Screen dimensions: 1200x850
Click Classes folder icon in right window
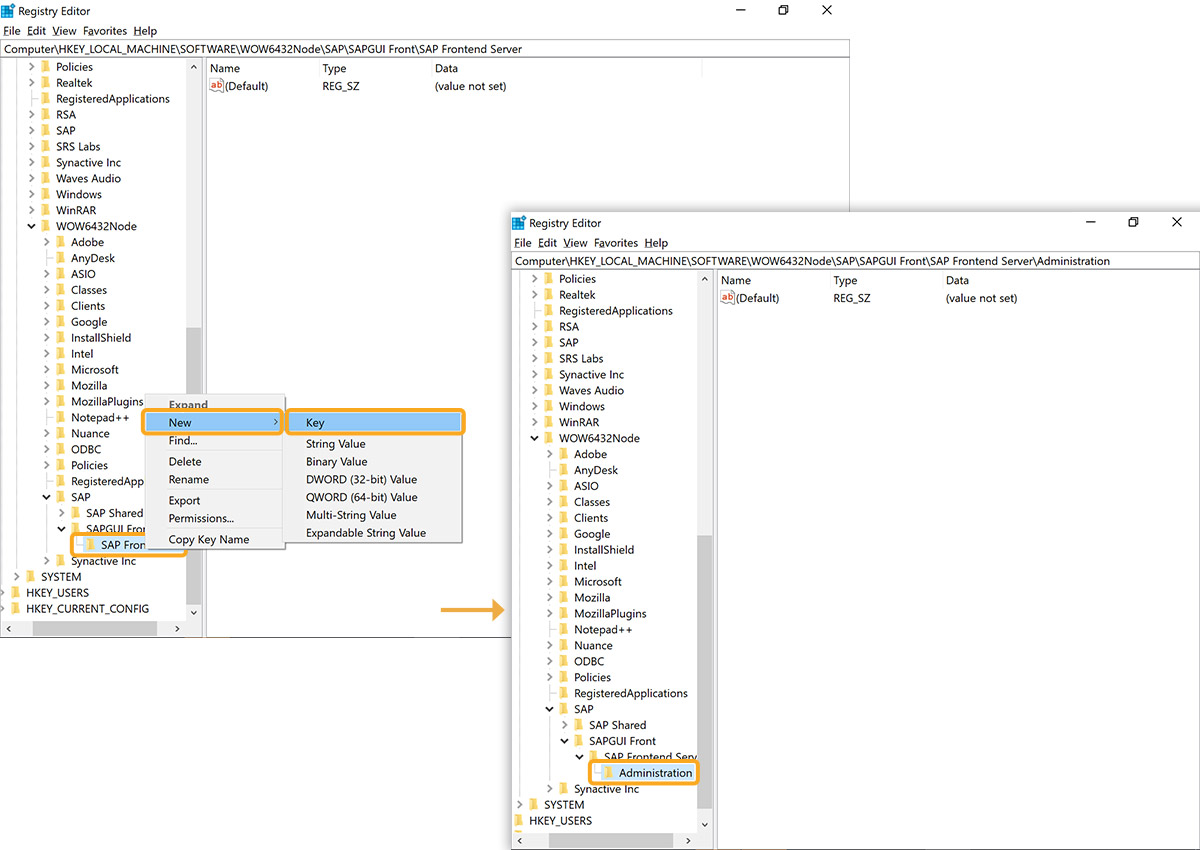point(563,502)
